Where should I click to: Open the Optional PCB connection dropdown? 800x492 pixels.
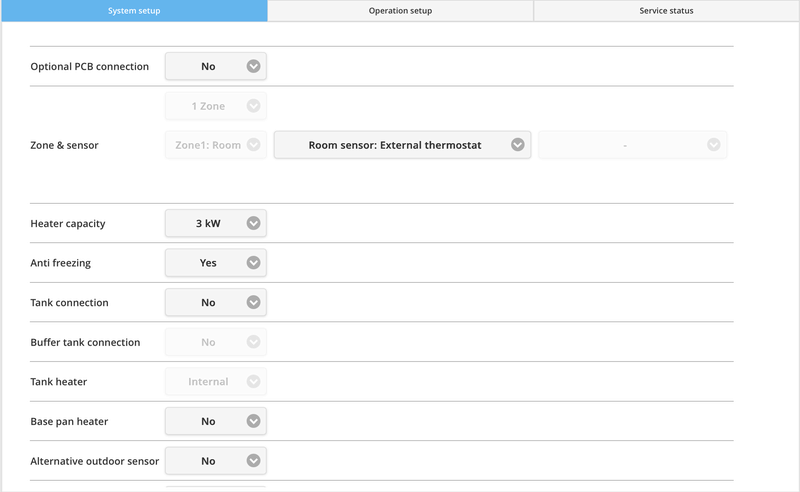pos(216,66)
